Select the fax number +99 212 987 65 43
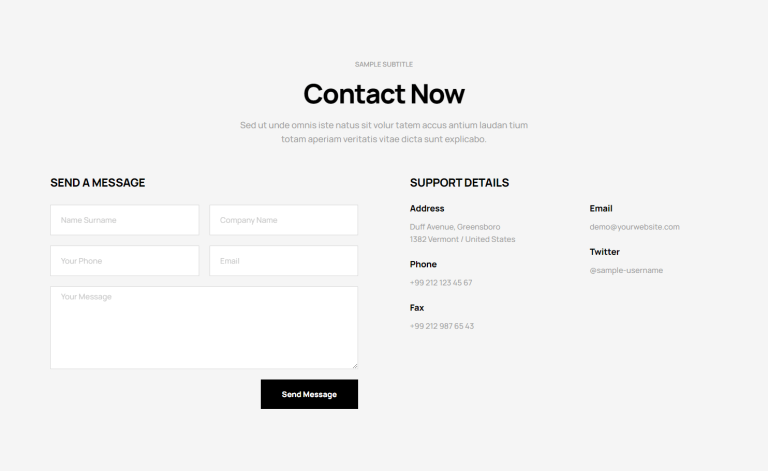This screenshot has height=471, width=768. (x=442, y=326)
